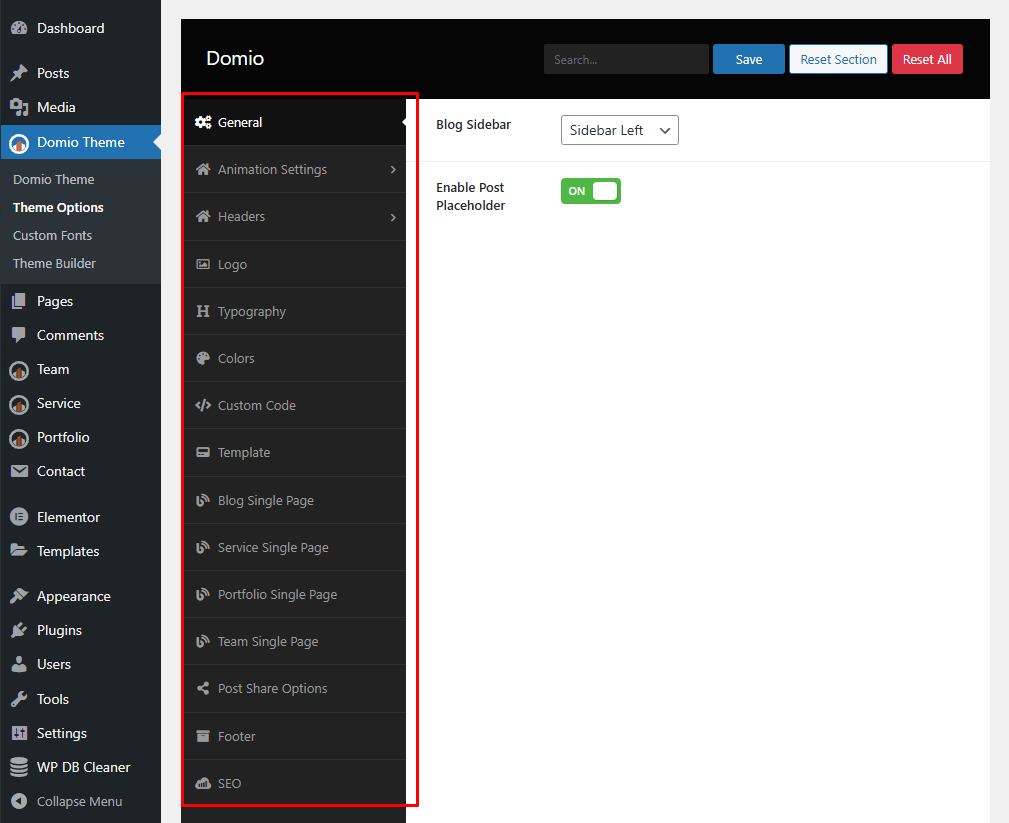
Task: Click the Posts pin icon
Action: pos(19,73)
